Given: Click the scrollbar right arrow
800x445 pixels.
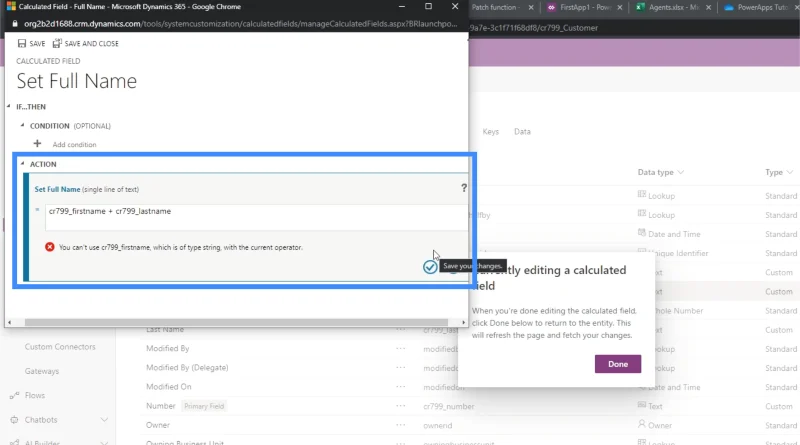Looking at the screenshot, I should pyautogui.click(x=463, y=323).
